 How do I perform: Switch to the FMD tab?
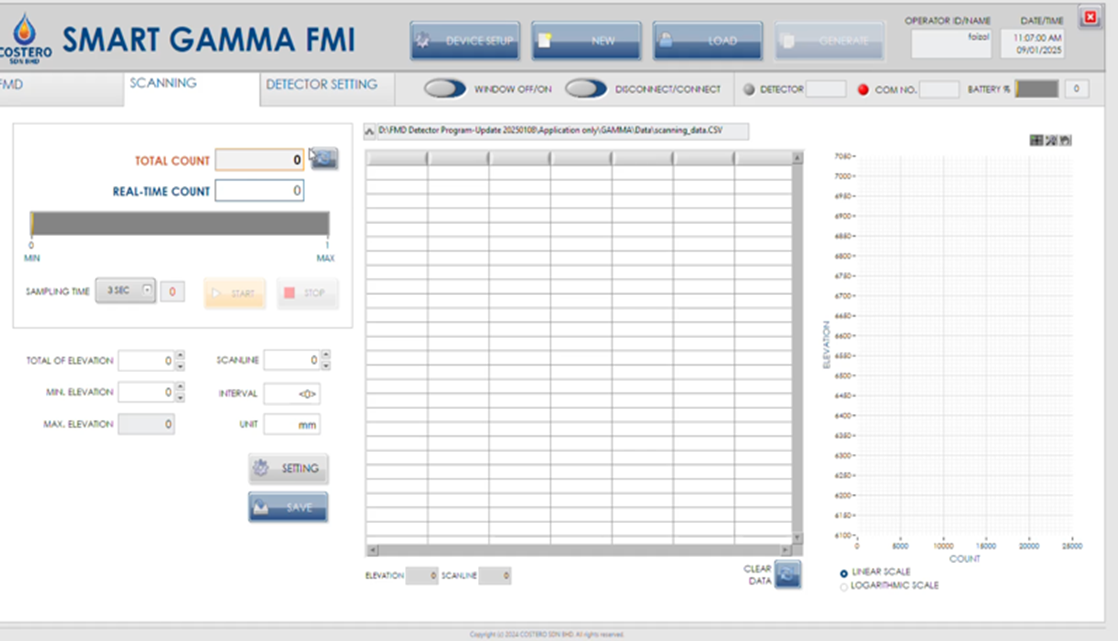(x=12, y=85)
